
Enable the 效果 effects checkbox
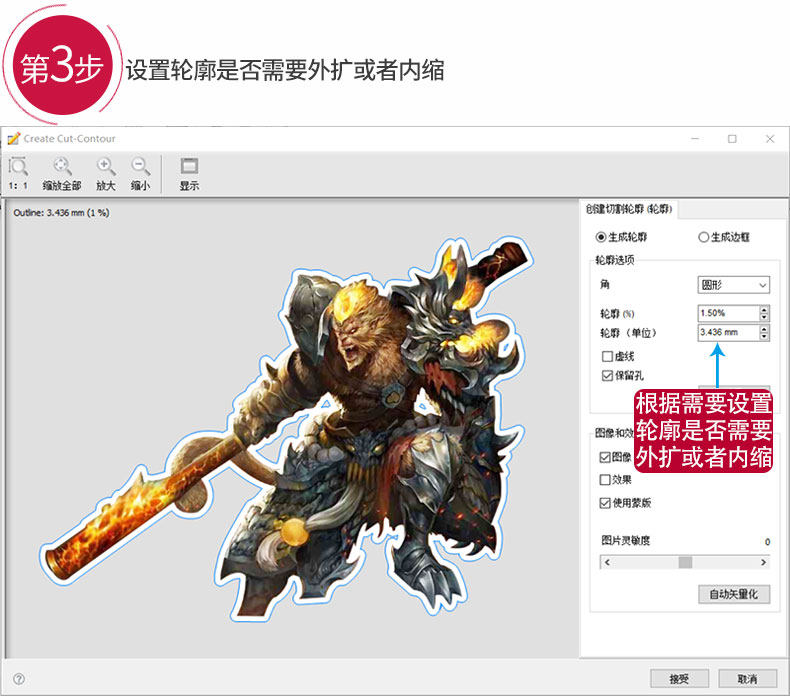(605, 479)
